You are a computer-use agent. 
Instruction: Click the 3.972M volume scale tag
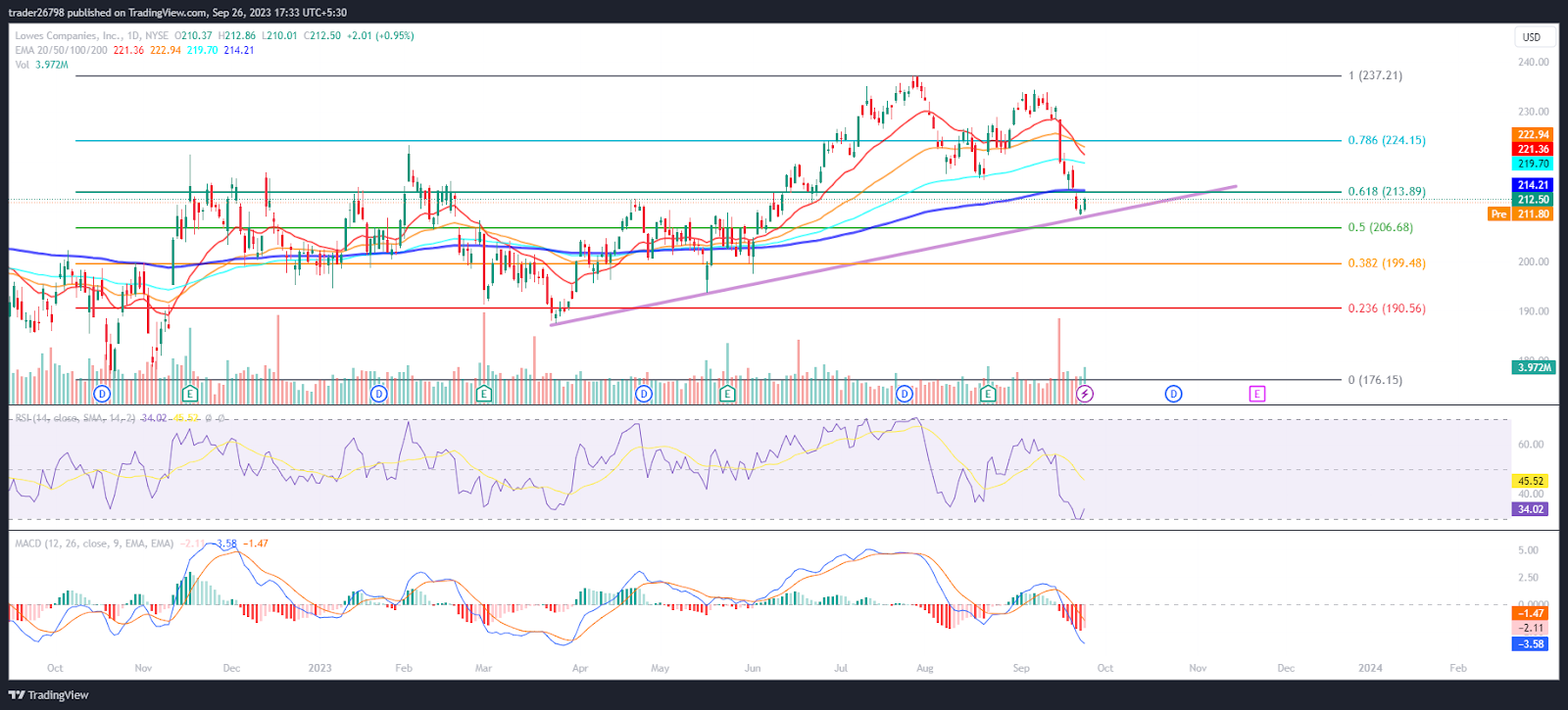(x=1534, y=368)
